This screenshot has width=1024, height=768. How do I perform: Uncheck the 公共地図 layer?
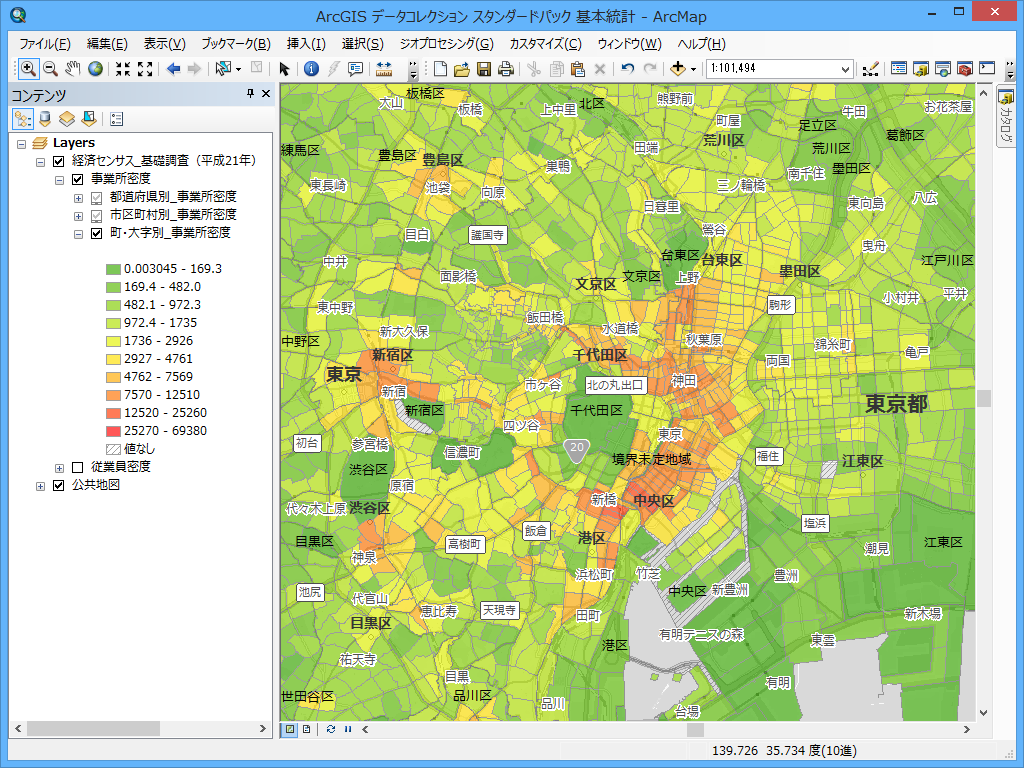tap(58, 486)
